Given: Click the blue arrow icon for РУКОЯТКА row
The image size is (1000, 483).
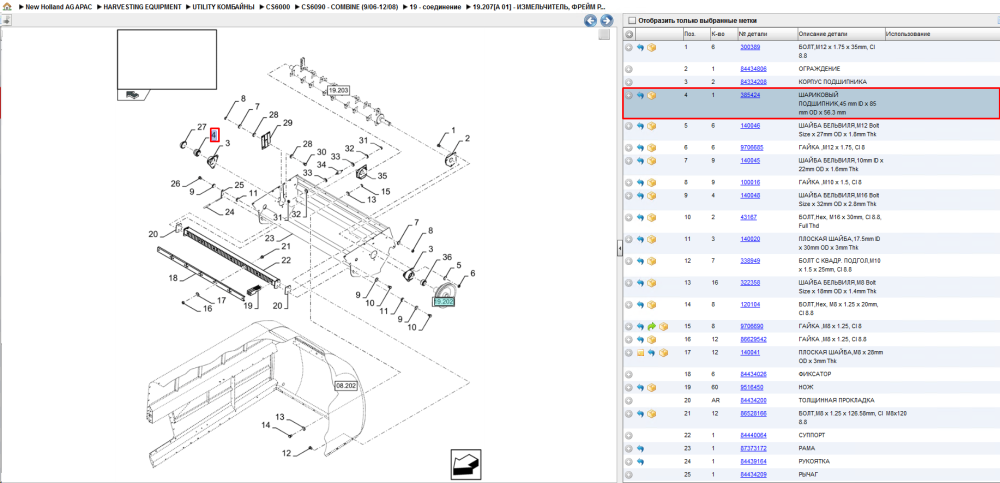Looking at the screenshot, I should tap(640, 461).
